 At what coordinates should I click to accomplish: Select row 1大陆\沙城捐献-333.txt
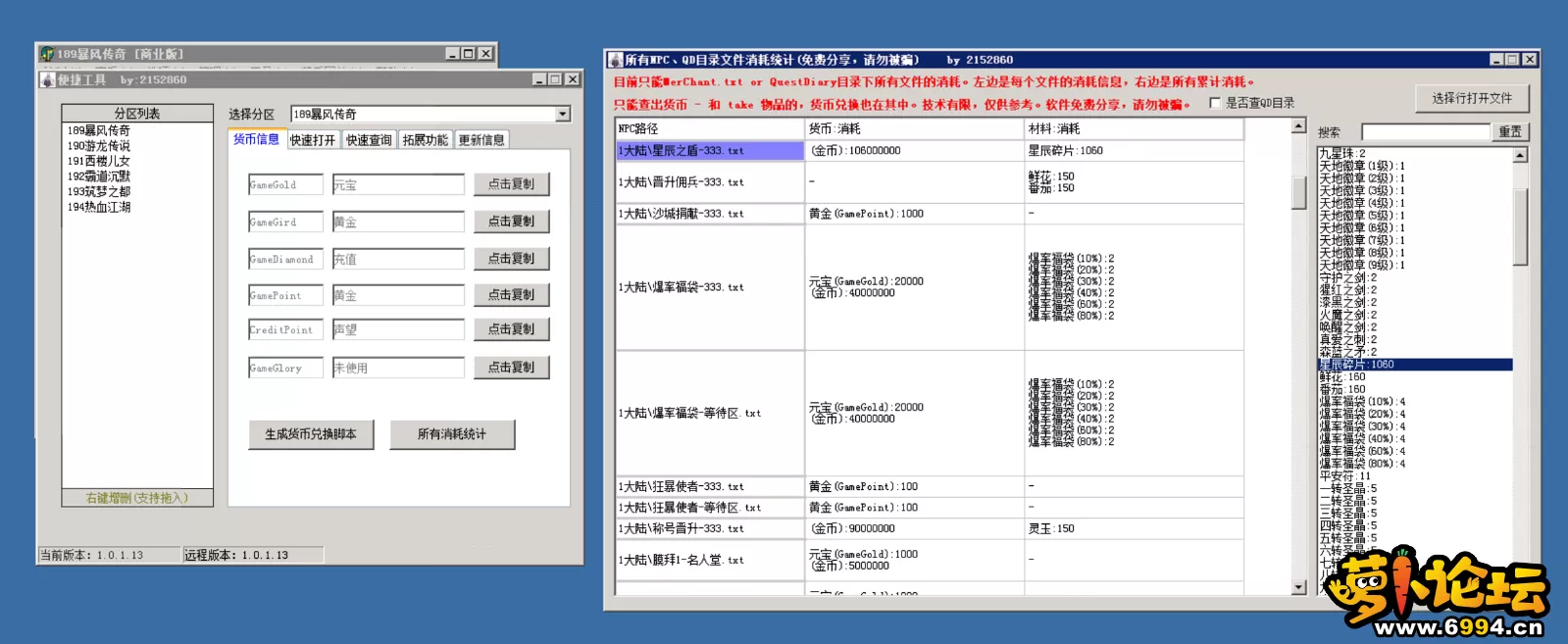710,214
